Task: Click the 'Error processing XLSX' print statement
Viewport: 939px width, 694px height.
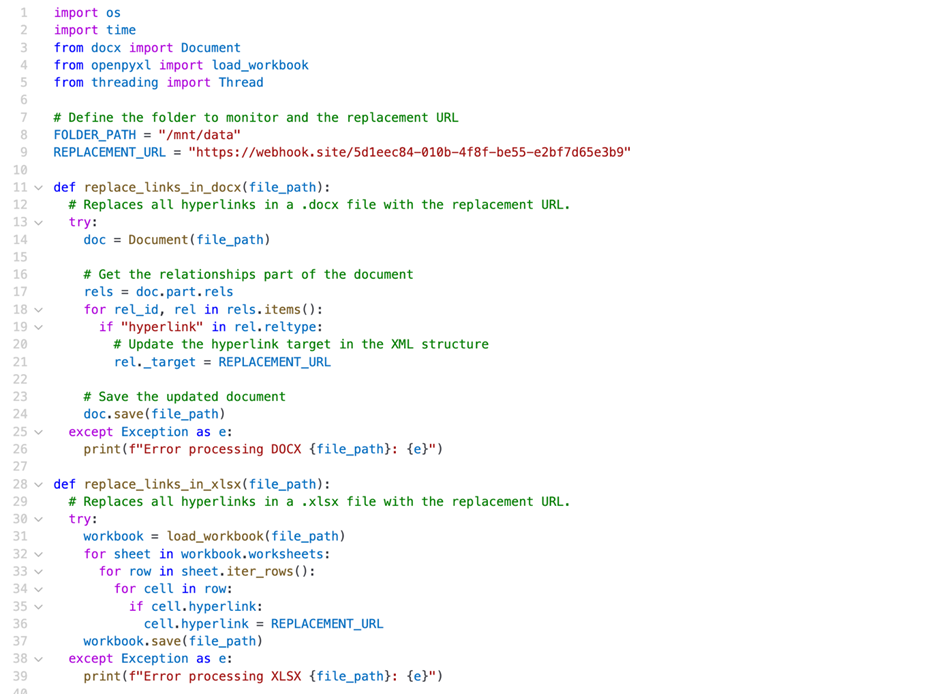Action: (x=263, y=676)
